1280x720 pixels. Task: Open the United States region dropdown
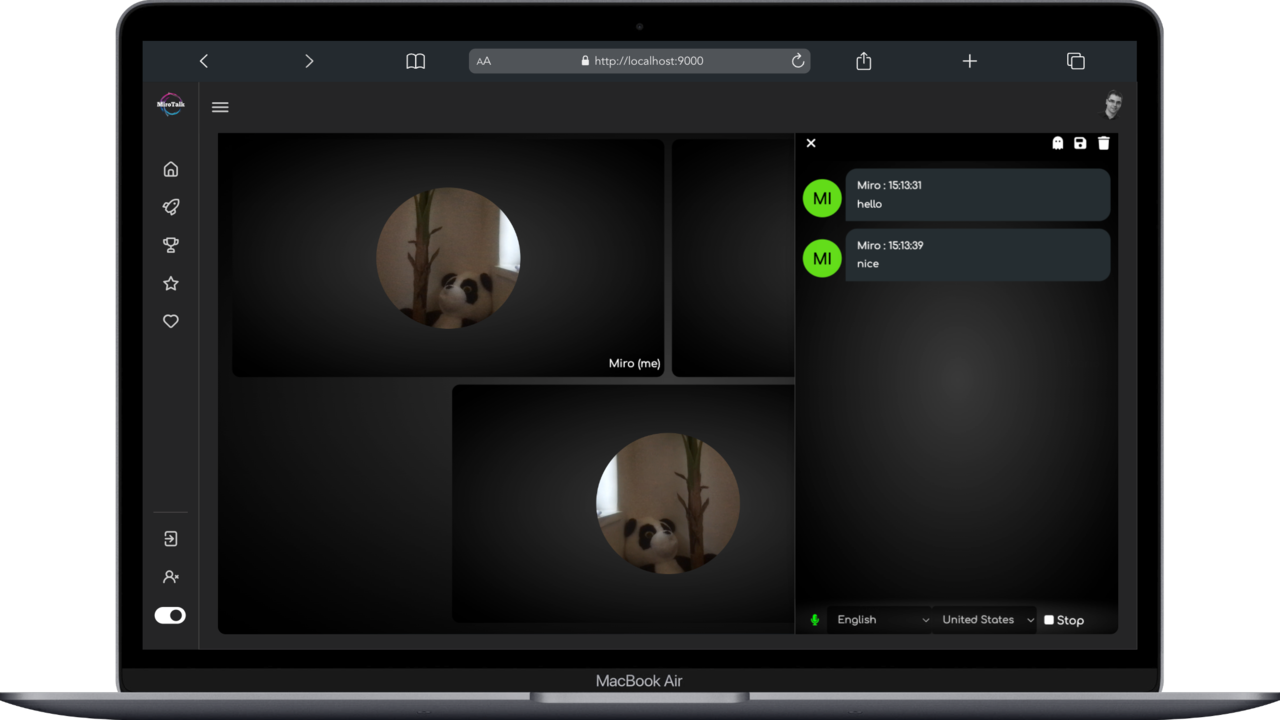tap(985, 619)
